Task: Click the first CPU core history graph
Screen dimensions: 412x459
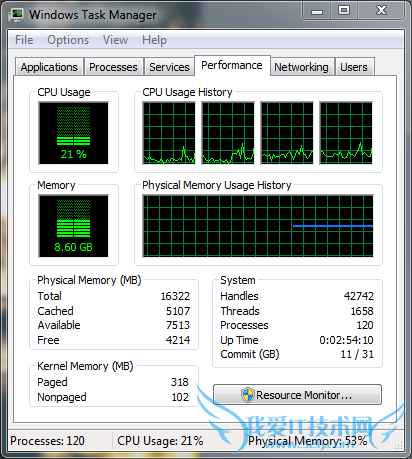Action: click(169, 133)
